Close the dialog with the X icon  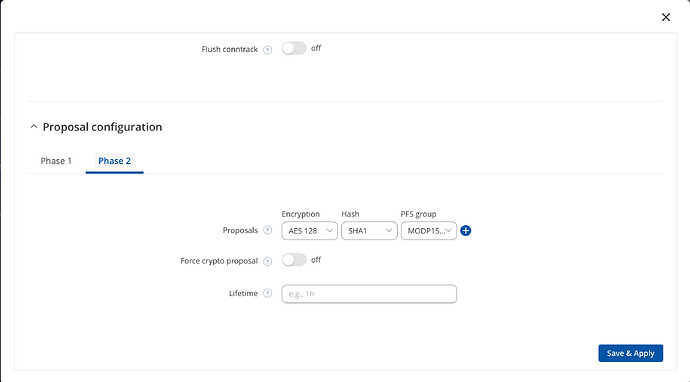(666, 17)
